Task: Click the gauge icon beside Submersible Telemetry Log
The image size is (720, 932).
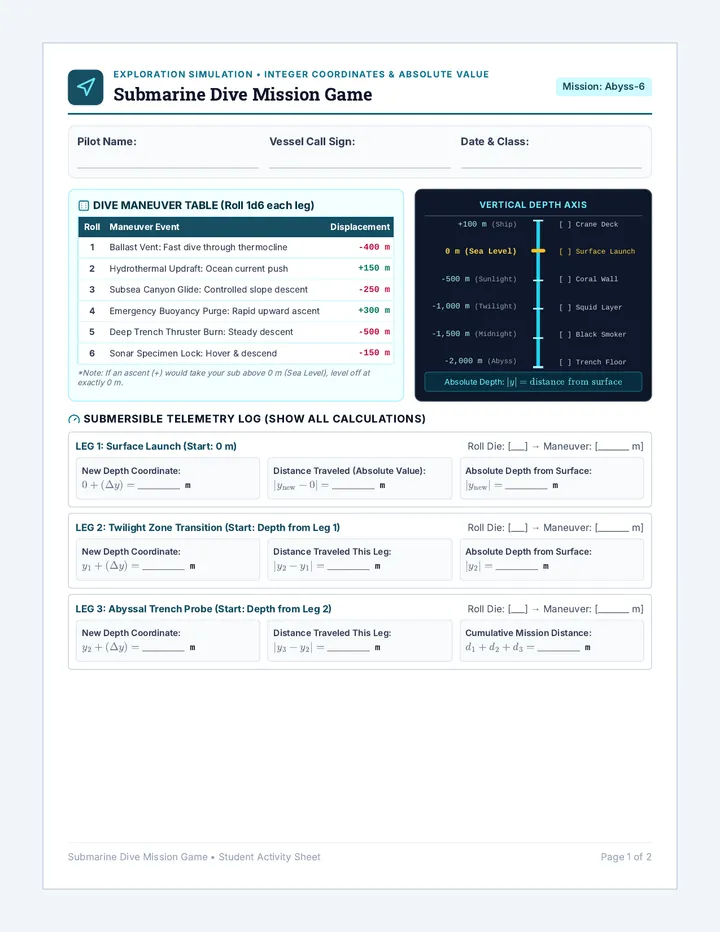Action: tap(74, 419)
